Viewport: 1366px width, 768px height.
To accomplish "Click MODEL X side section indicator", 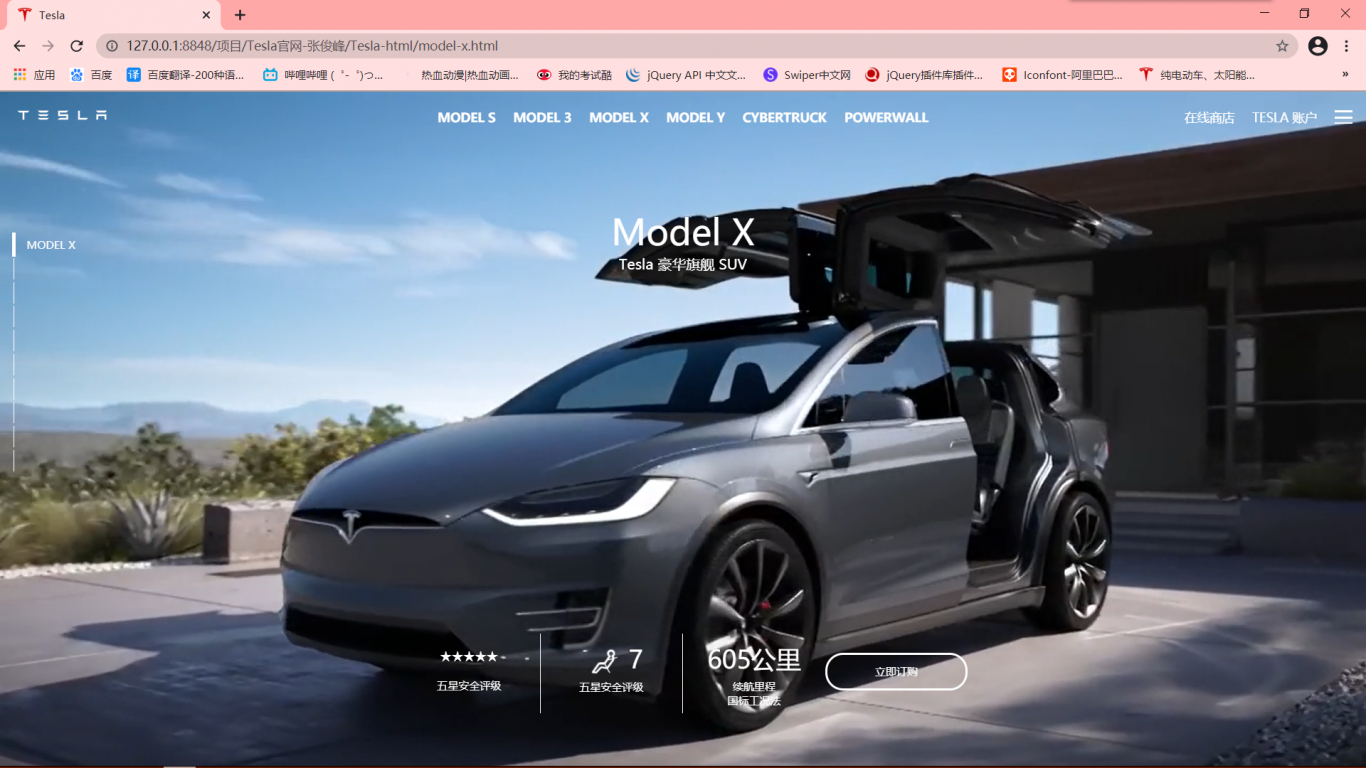I will (51, 245).
